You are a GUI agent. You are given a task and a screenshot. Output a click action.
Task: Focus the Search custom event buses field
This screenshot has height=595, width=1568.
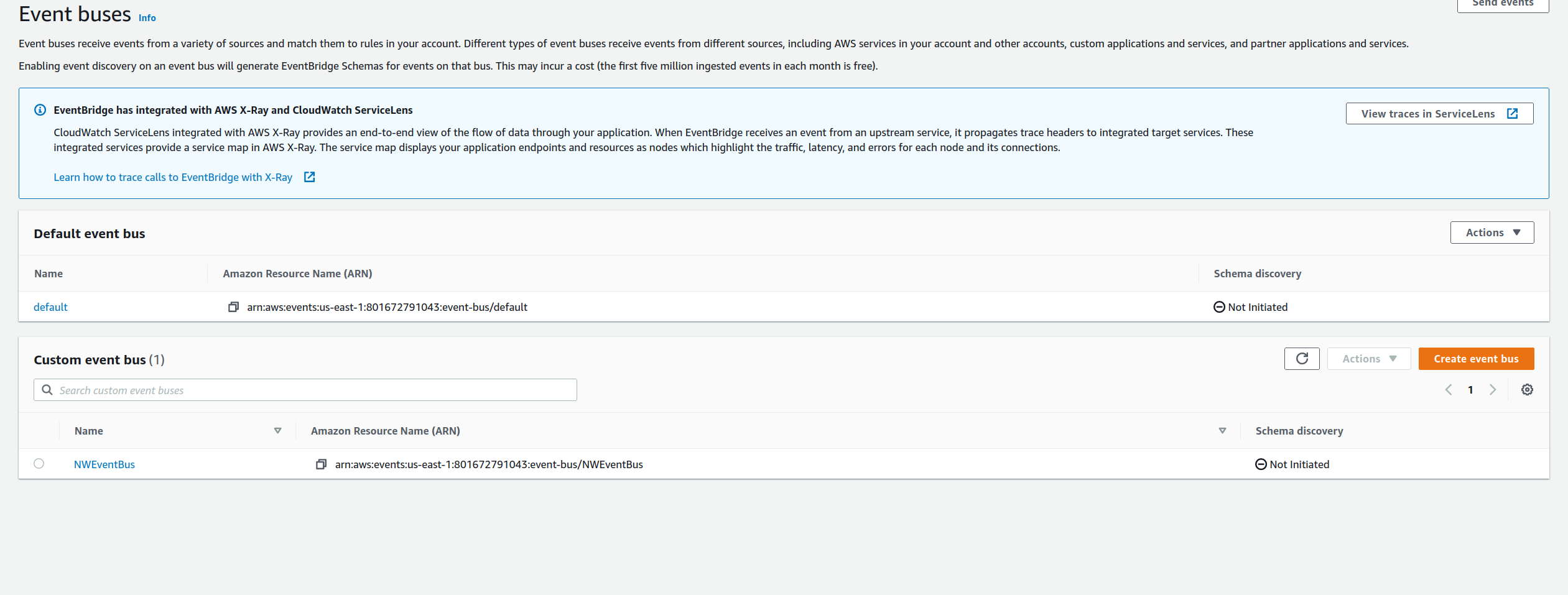click(305, 390)
